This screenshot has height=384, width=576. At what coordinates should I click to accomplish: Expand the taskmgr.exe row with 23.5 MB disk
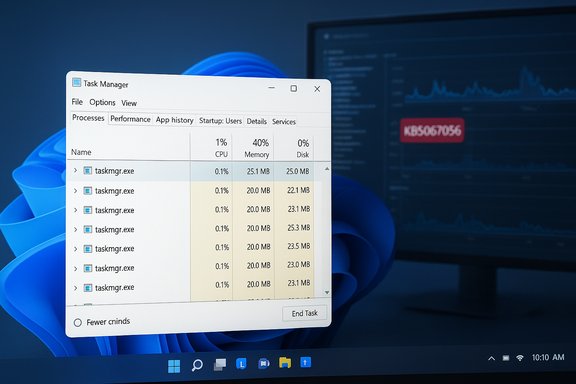pyautogui.click(x=75, y=249)
